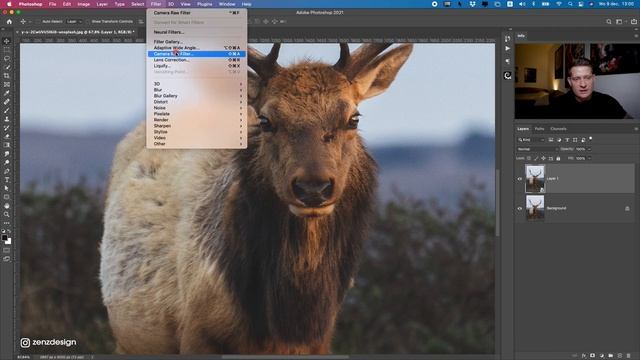Screen dimensions: 640x360
Task: Select the Move tool in toolbar
Action: (x=7, y=41)
